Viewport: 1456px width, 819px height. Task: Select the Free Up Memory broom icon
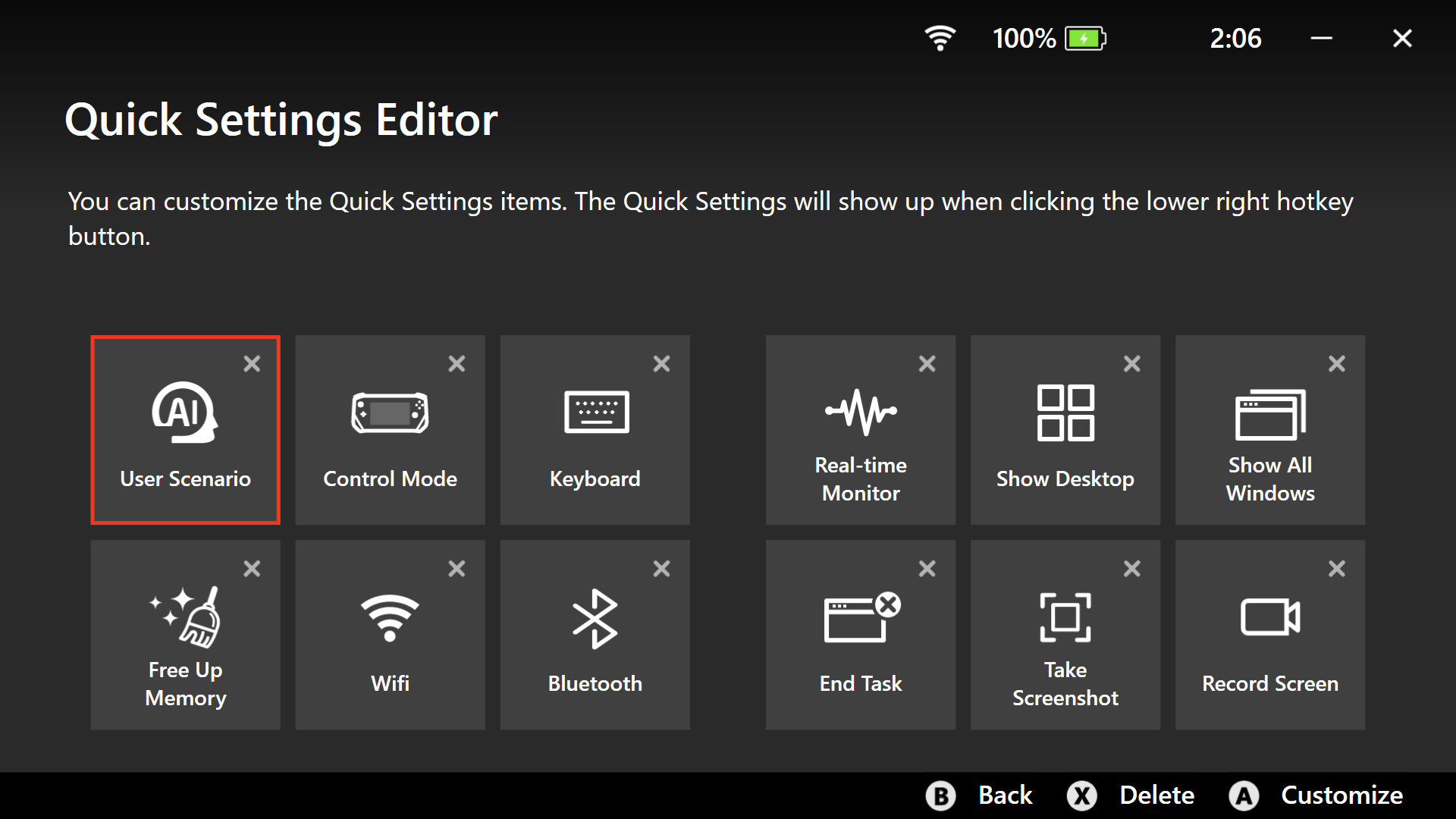pyautogui.click(x=187, y=617)
